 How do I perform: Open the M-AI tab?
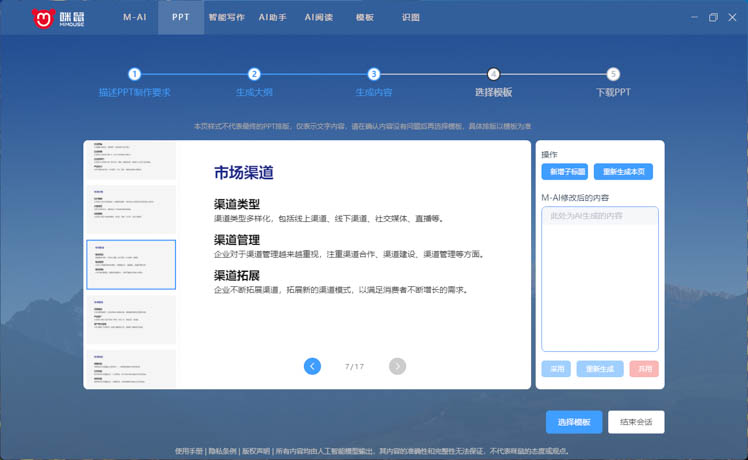[135, 17]
